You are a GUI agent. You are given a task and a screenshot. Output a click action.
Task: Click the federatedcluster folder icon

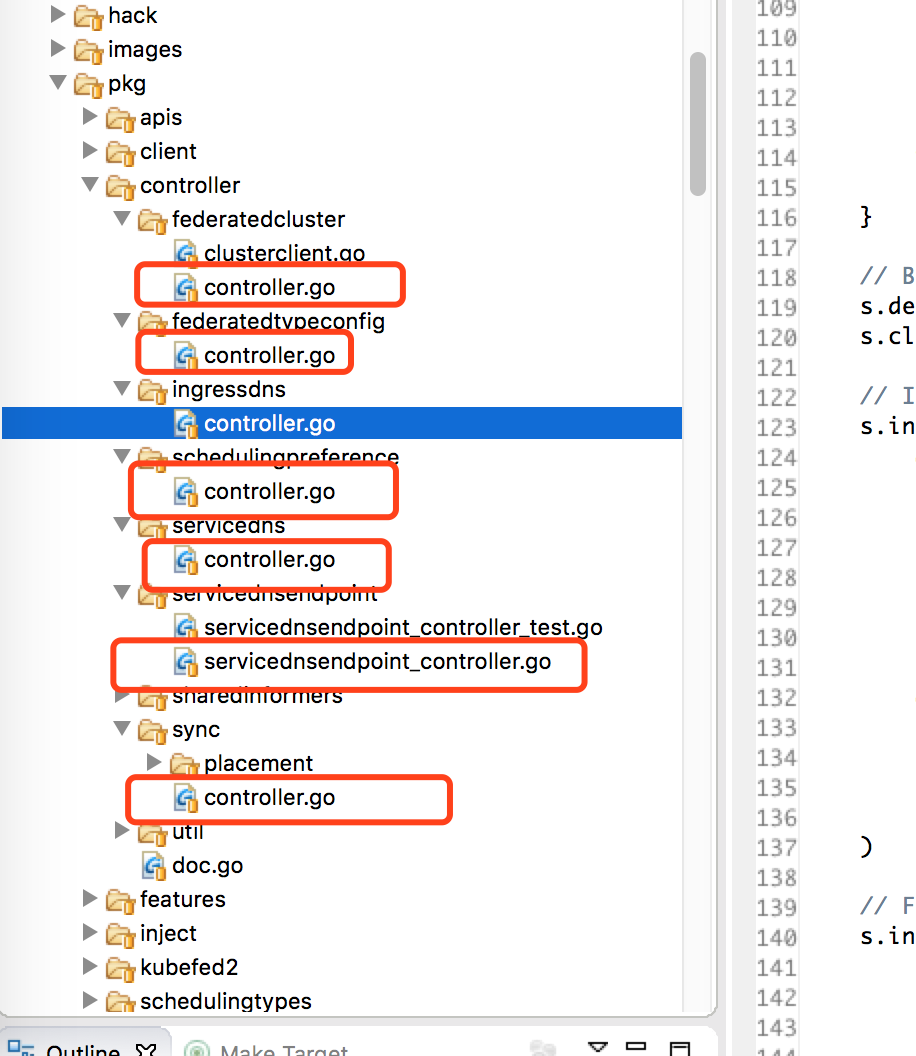pos(152,220)
